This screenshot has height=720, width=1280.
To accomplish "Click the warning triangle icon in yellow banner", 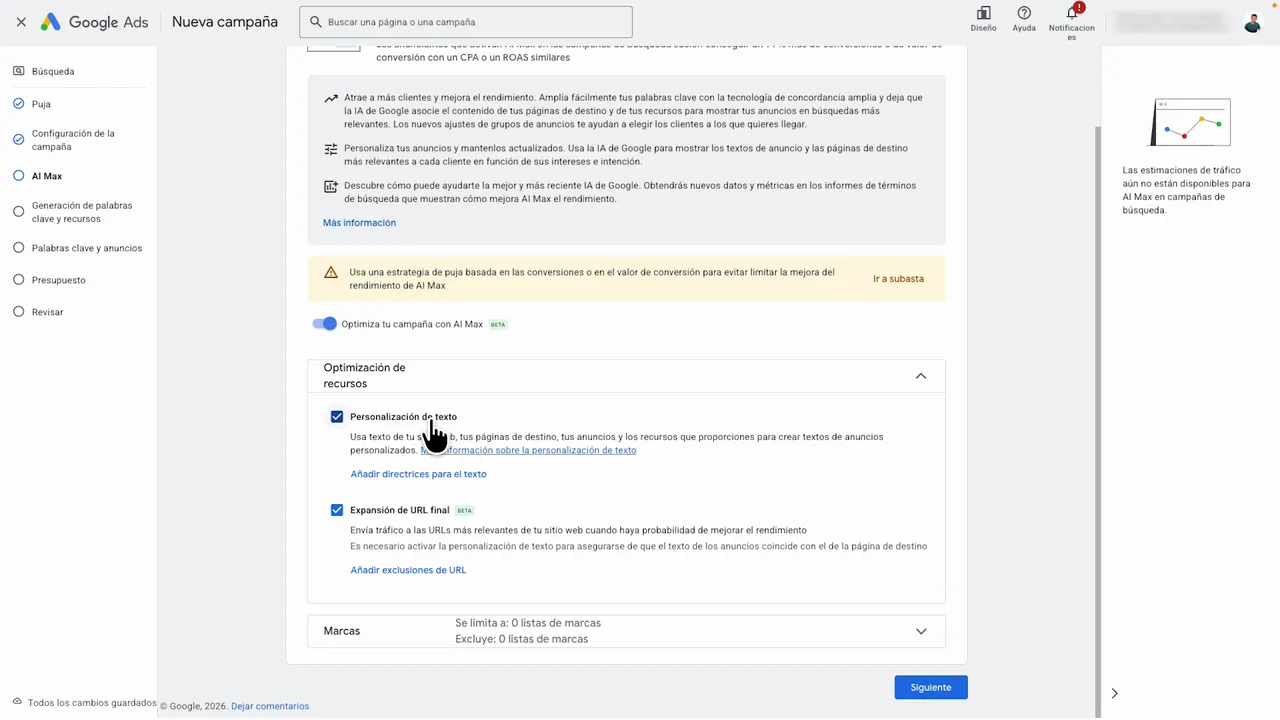I will (331, 272).
